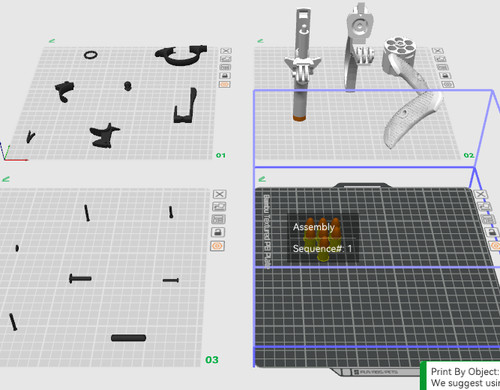
Task: Remove plate 01 with its X icon
Action: tap(226, 51)
